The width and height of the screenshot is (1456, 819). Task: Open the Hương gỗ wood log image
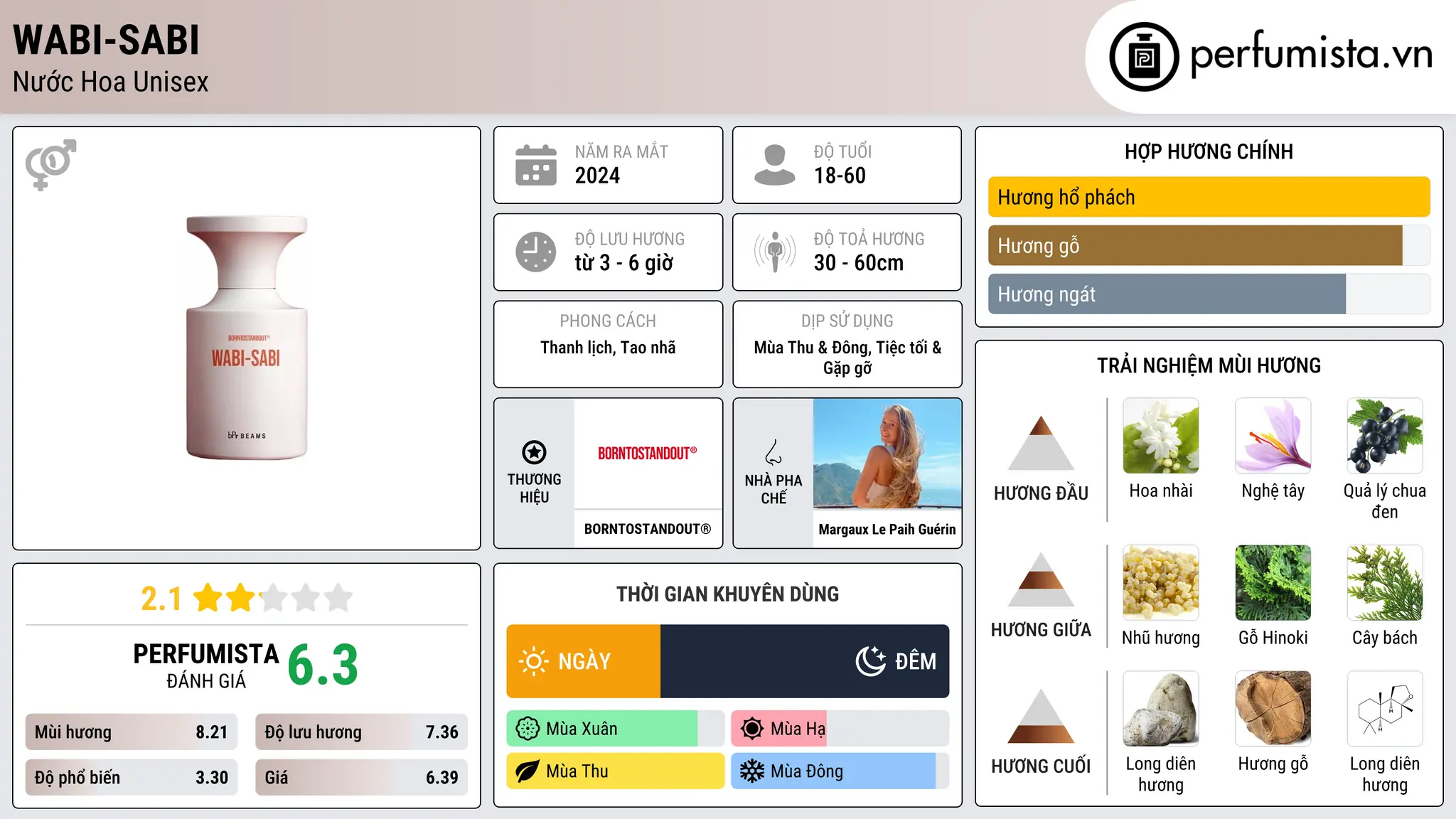click(1273, 709)
